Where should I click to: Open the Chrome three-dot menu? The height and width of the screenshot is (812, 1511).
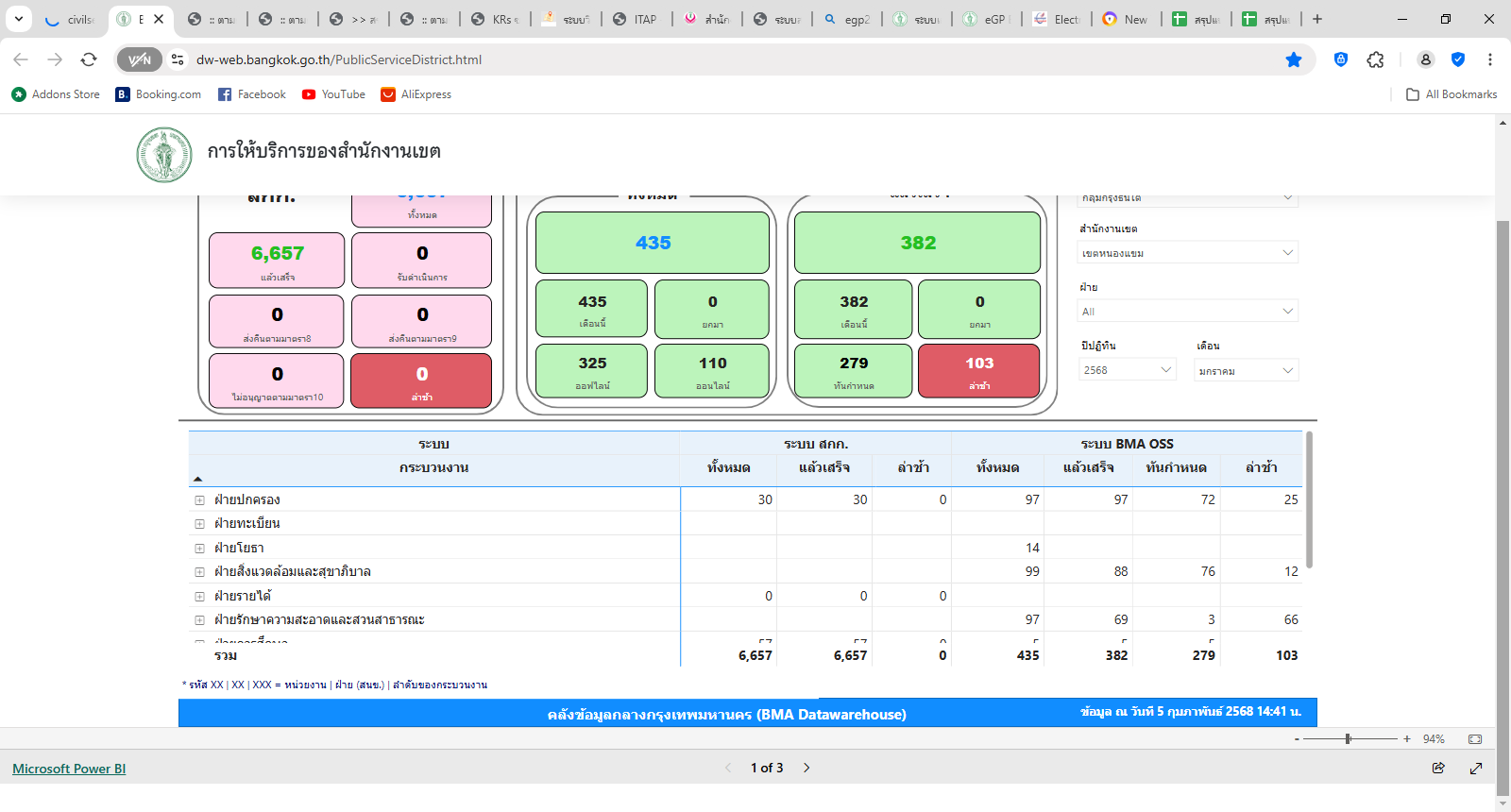1490,59
